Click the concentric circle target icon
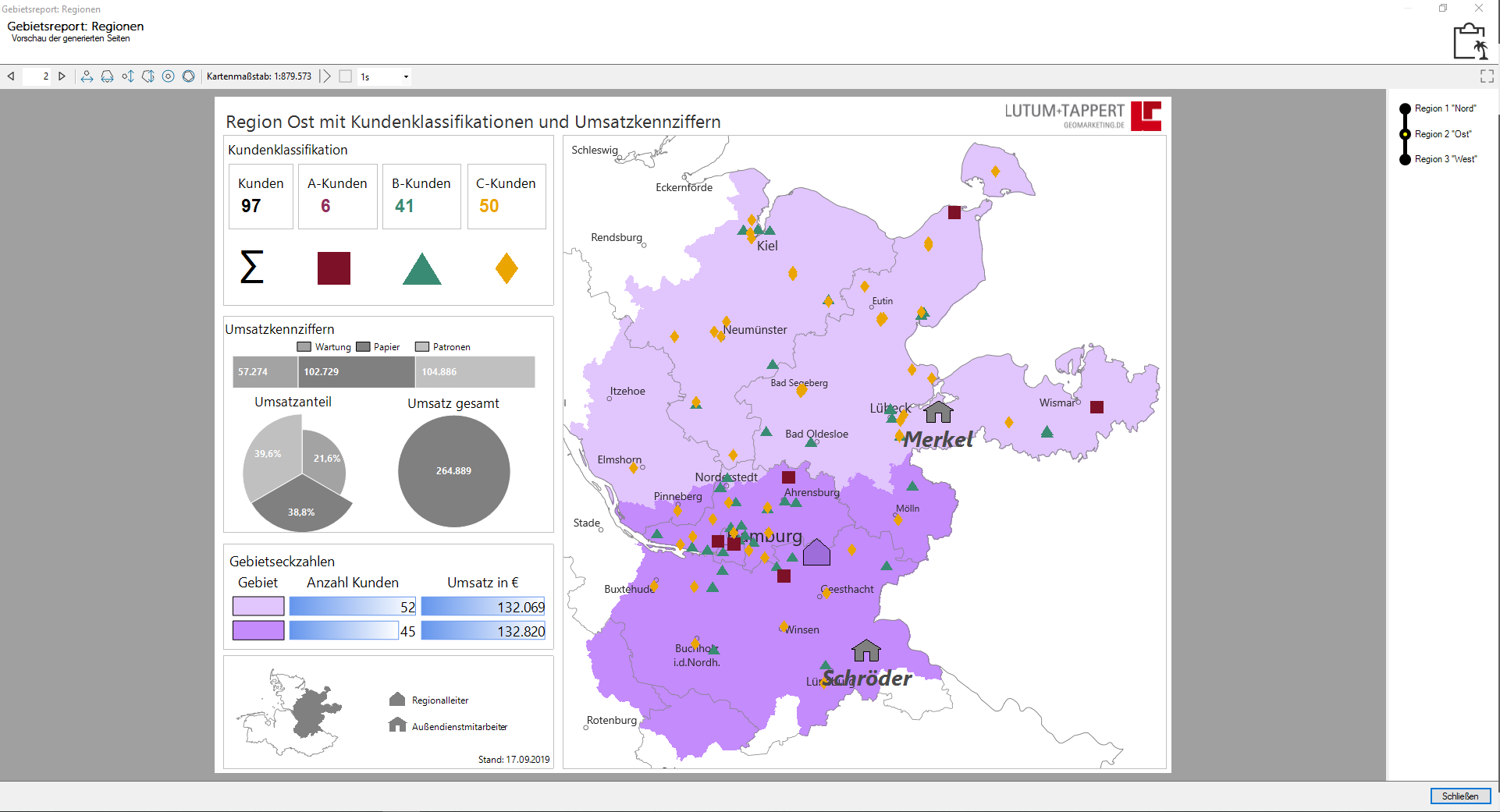This screenshot has width=1500, height=812. point(168,76)
